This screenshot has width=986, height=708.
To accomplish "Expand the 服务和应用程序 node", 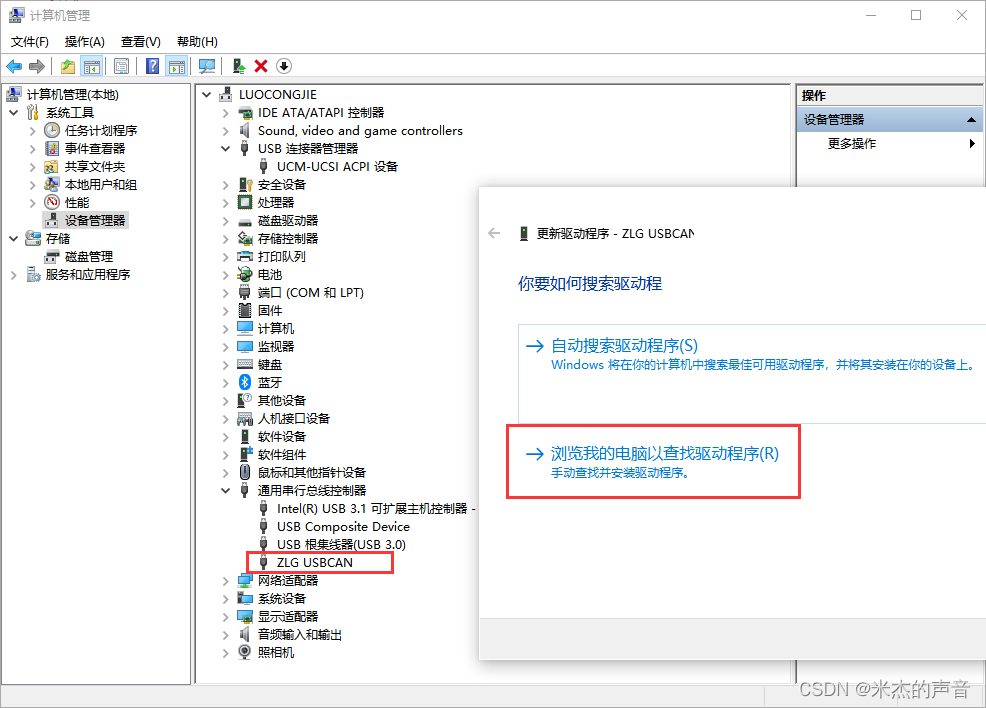I will [14, 275].
